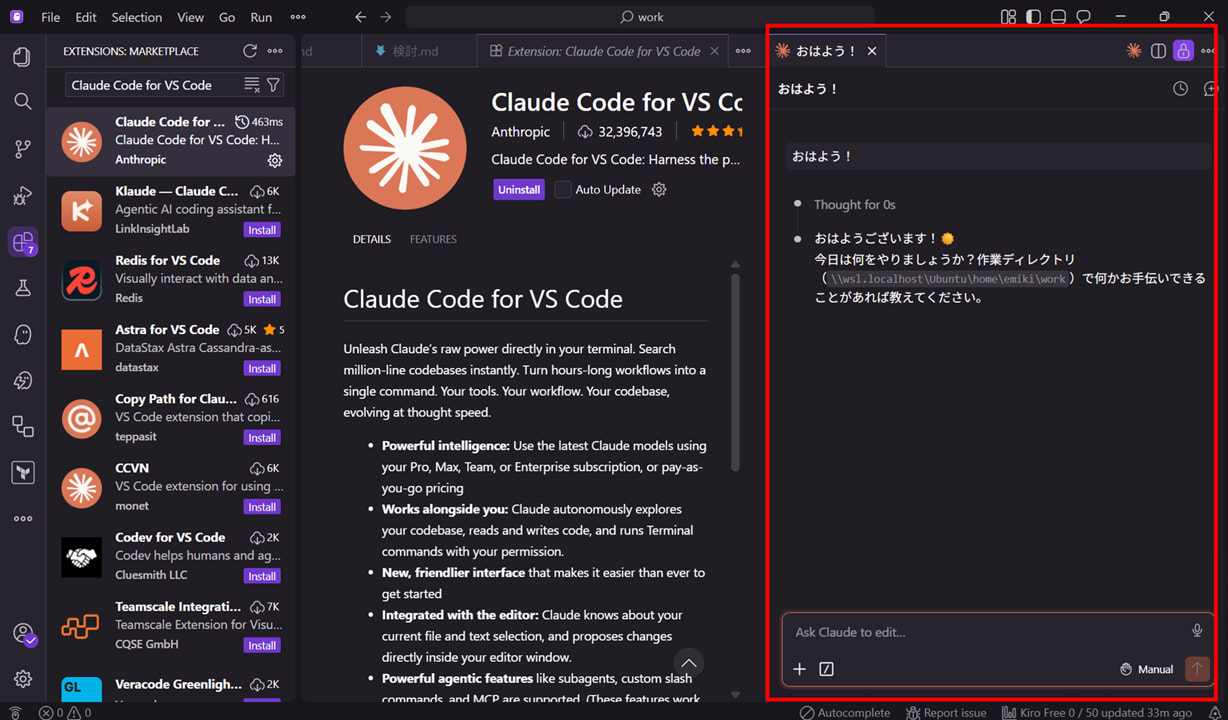The image size is (1228, 720).
Task: Refresh the Extensions Marketplace list
Action: coord(250,51)
